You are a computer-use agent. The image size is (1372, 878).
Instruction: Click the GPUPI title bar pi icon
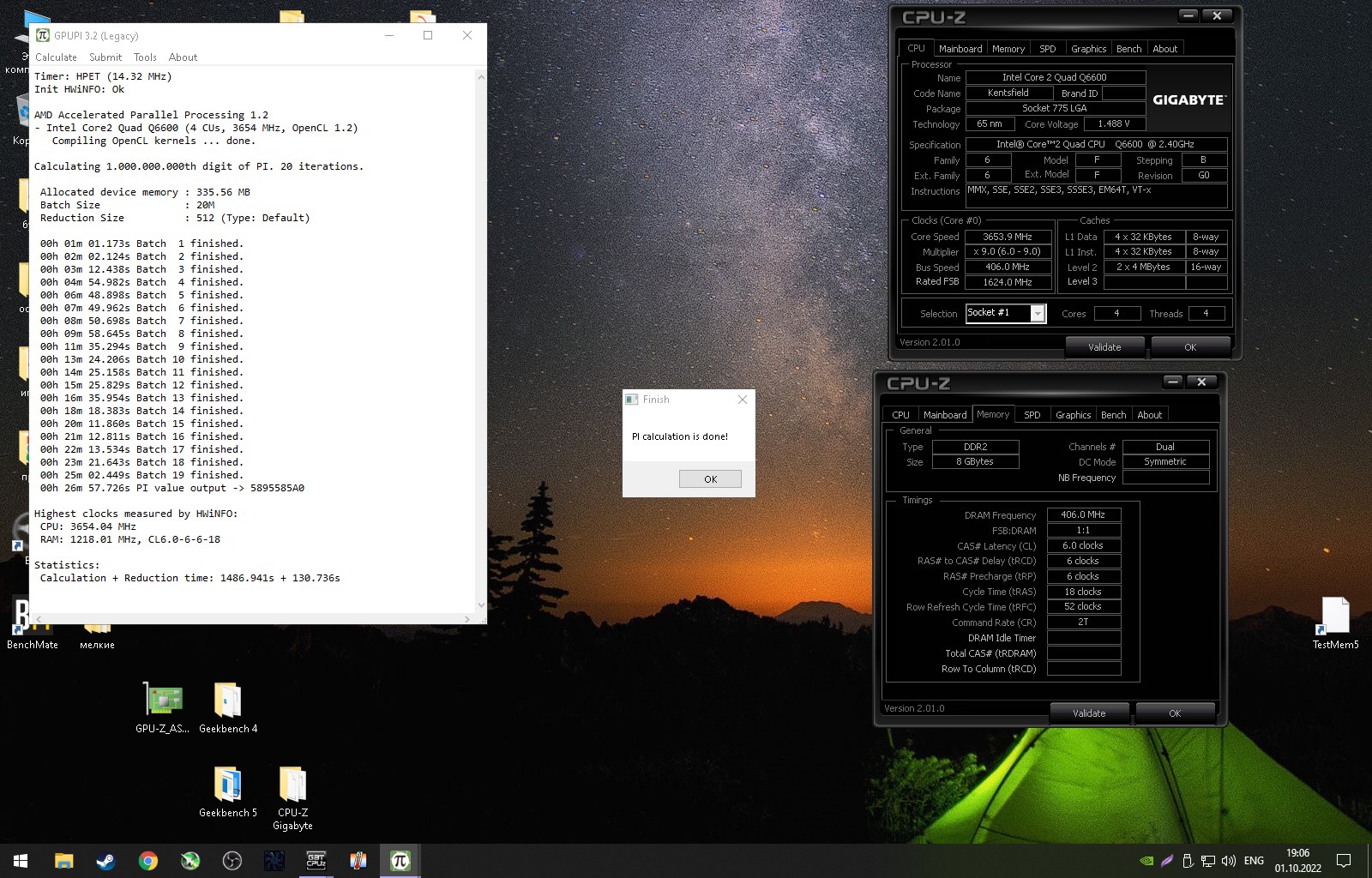point(42,35)
